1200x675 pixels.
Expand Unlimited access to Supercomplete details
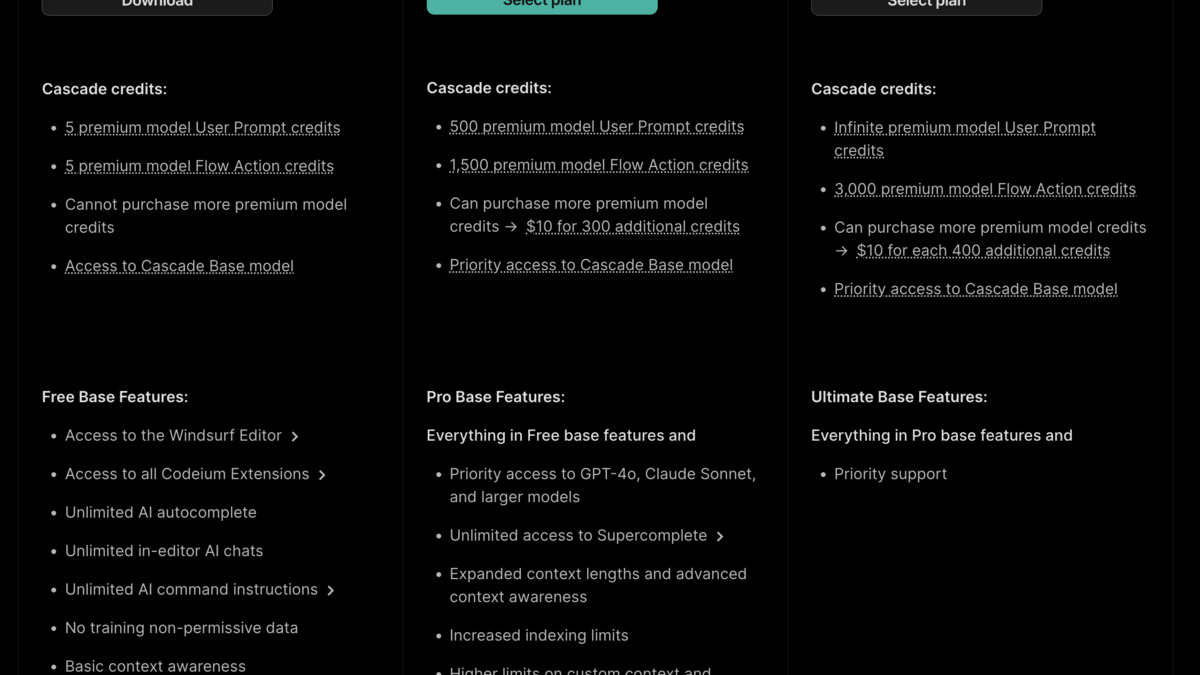(x=720, y=536)
